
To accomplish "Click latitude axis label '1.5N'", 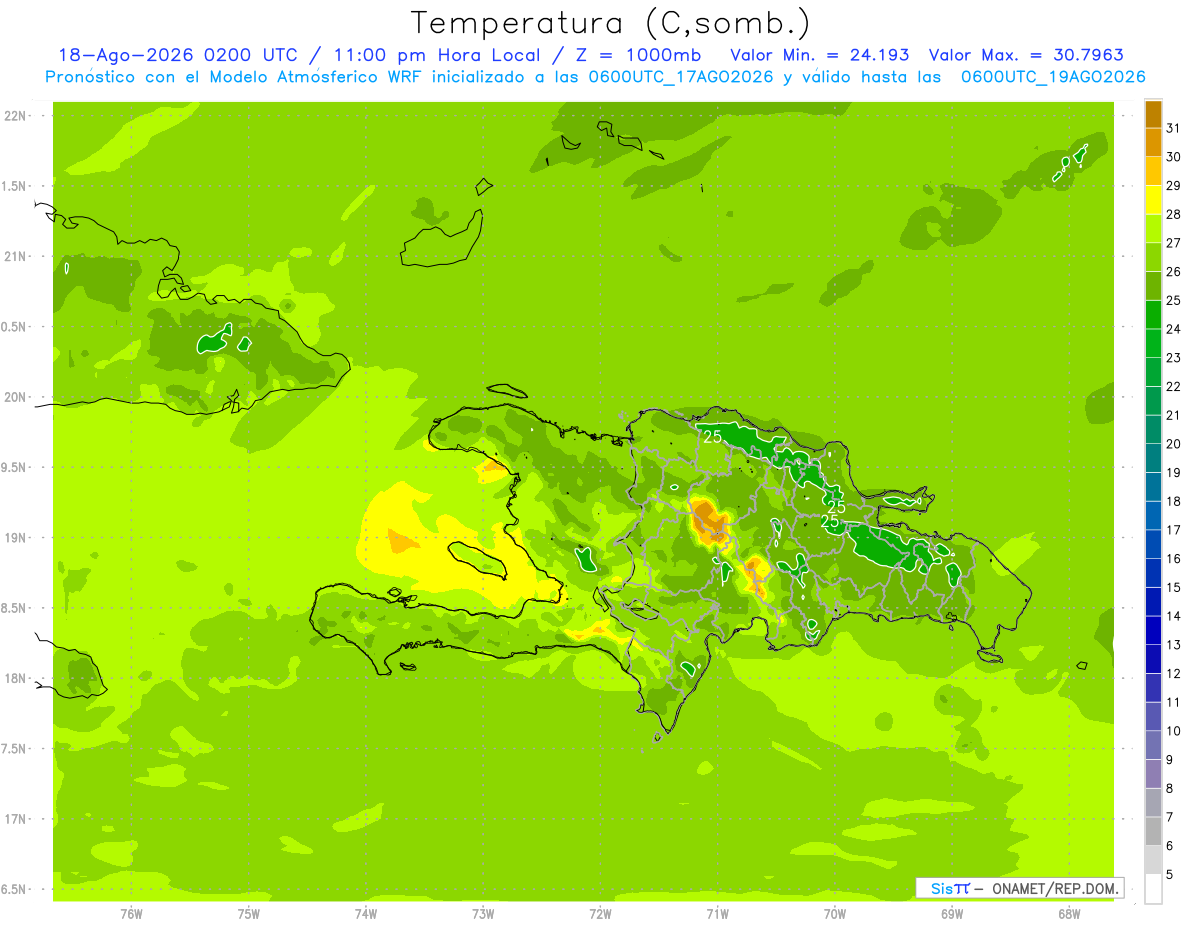I will tap(14, 187).
